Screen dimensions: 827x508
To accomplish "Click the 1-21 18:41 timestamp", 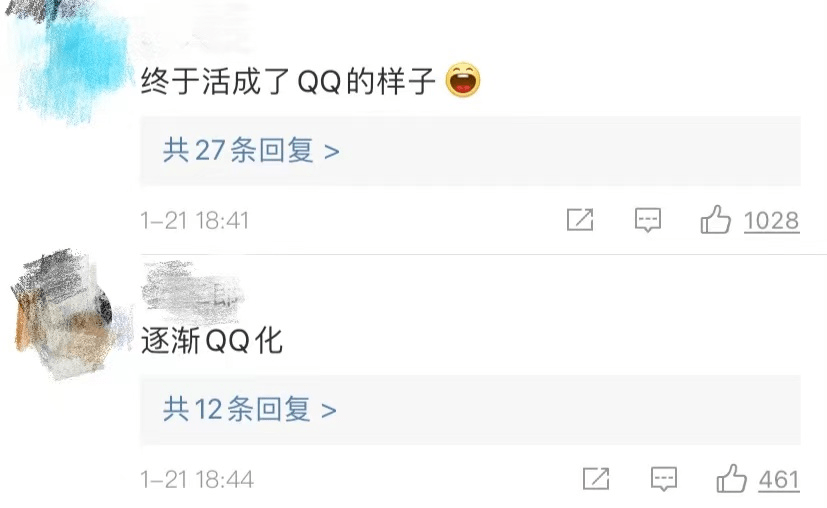I will click(195, 221).
